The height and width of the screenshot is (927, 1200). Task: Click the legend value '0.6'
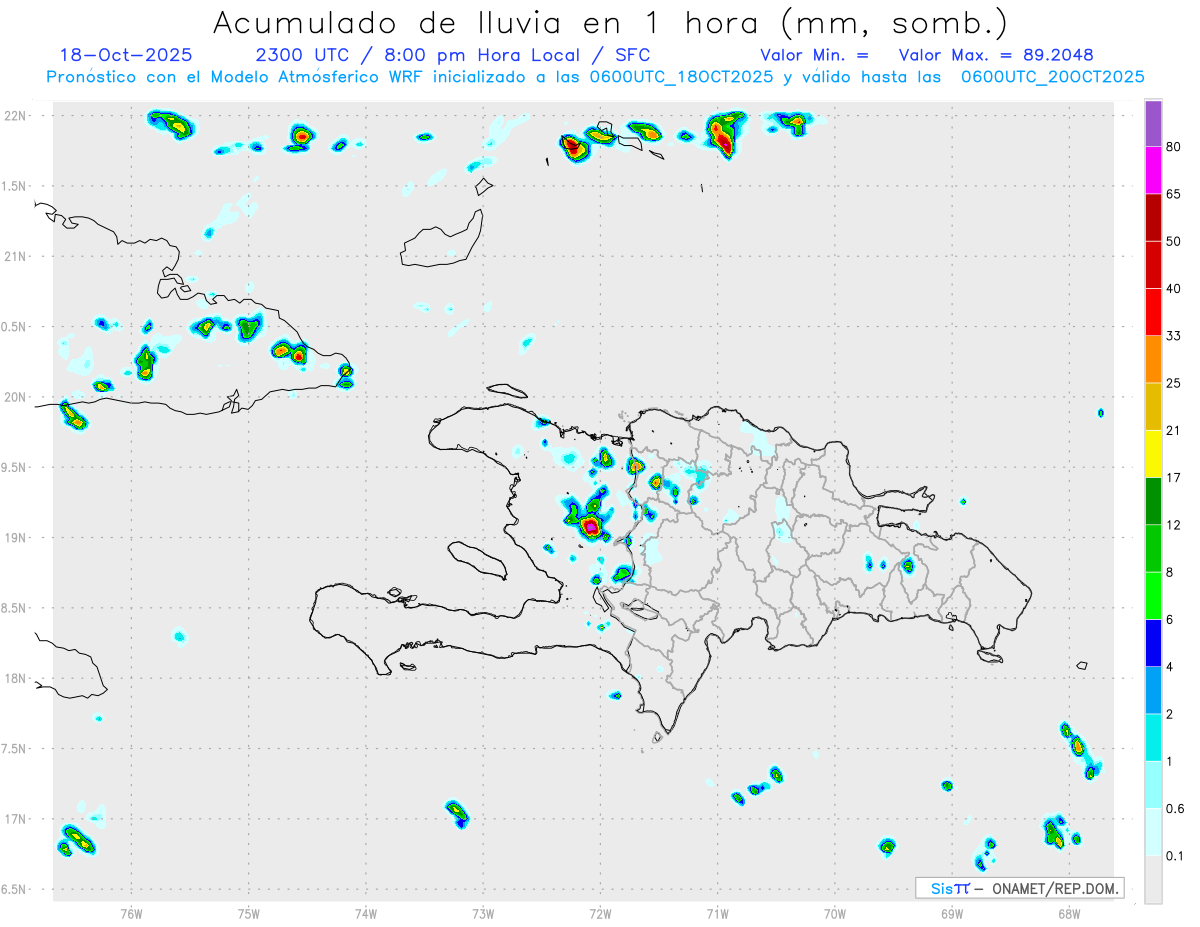(x=1176, y=809)
